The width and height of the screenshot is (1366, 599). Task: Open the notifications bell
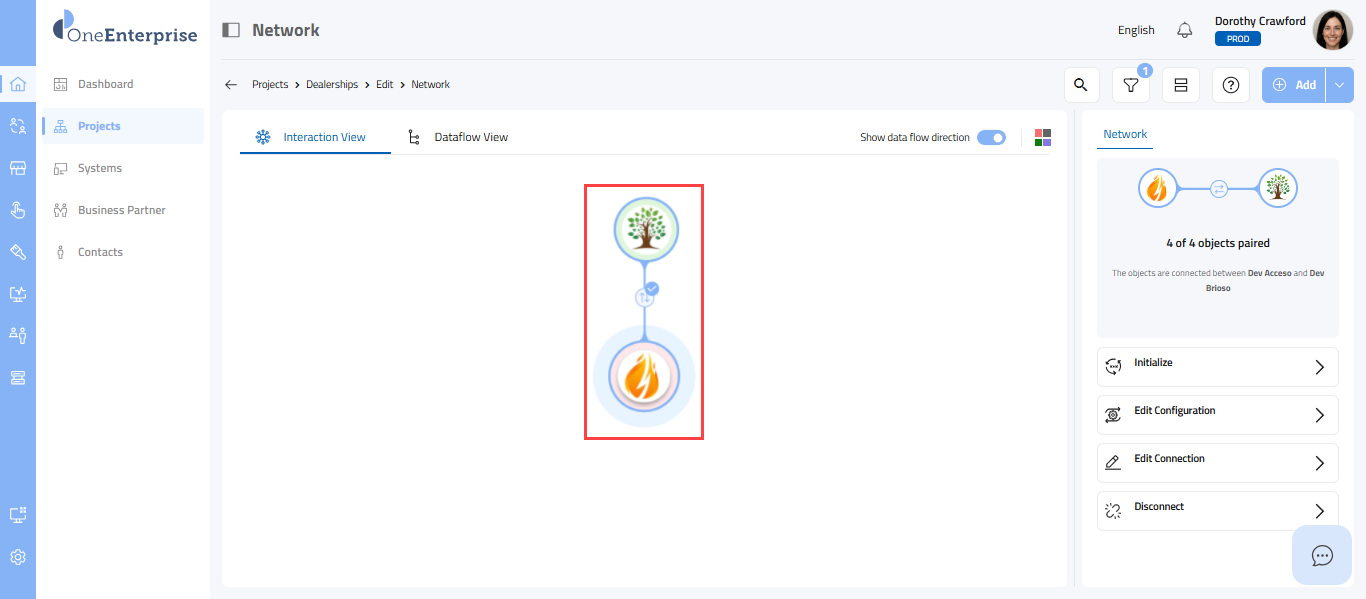coord(1185,30)
